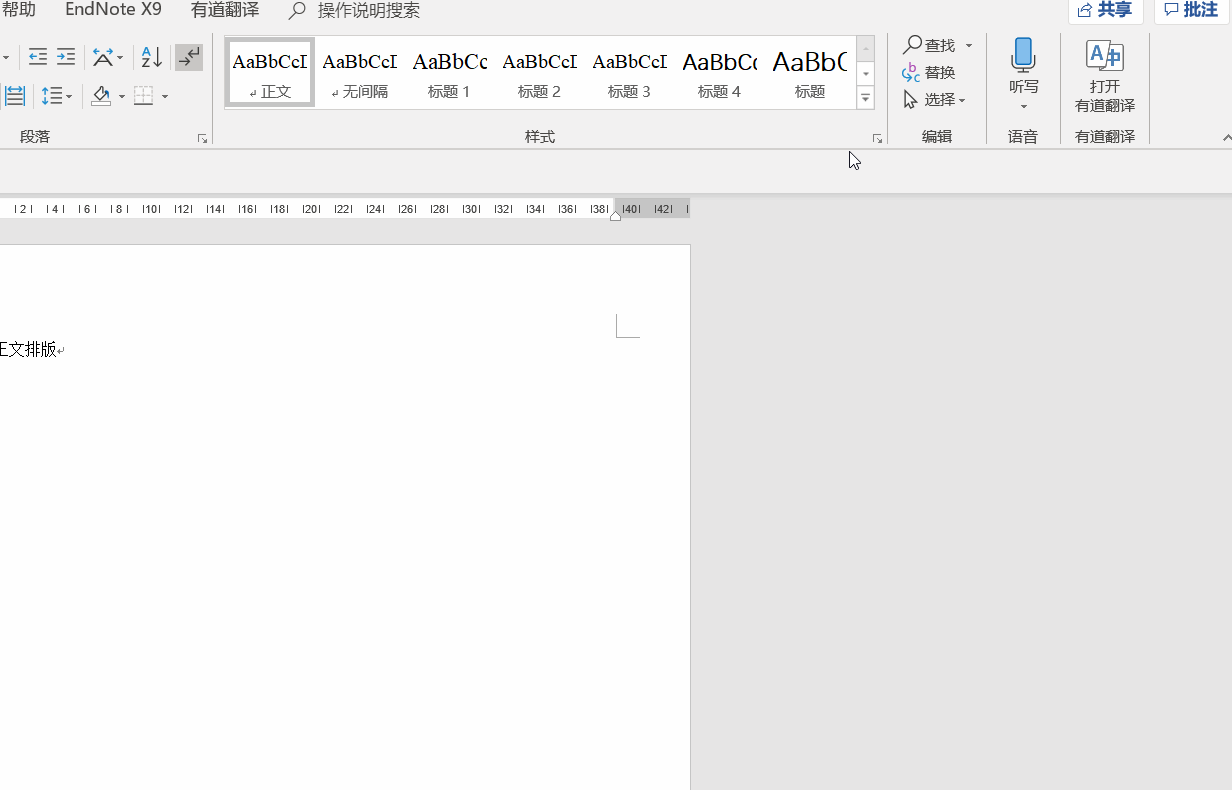The width and height of the screenshot is (1232, 790).
Task: Open the styles pane dialog launcher
Action: tap(877, 139)
